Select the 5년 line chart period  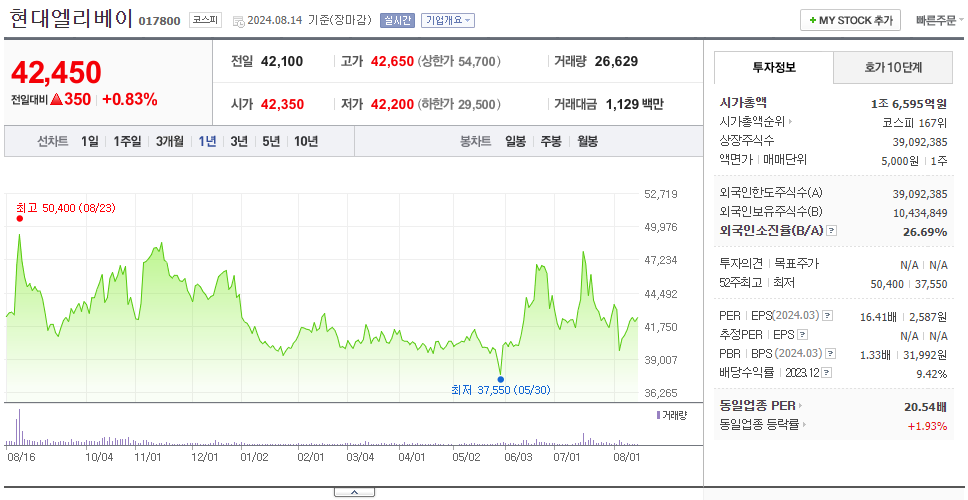[271, 141]
